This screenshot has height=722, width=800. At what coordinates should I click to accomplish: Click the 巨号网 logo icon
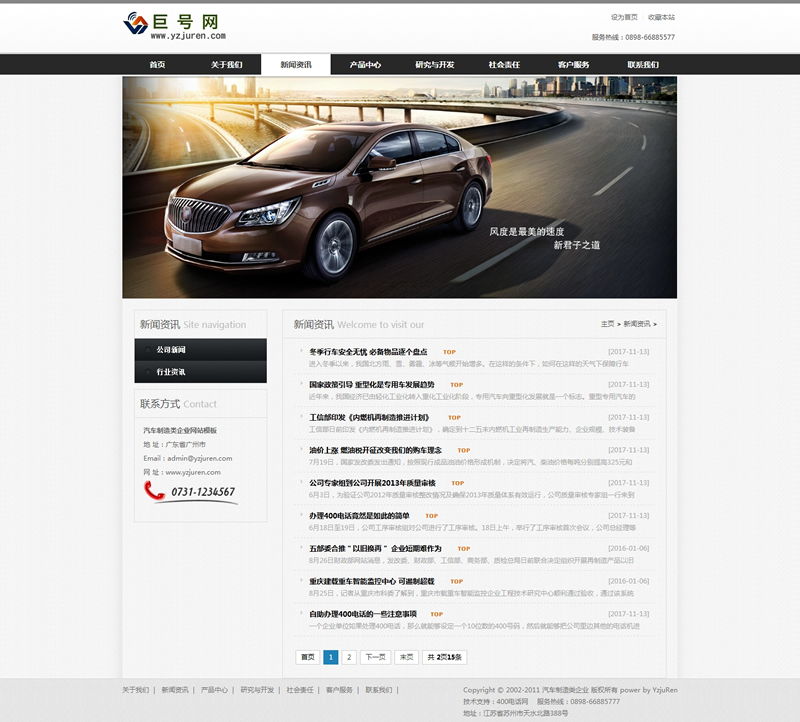click(135, 24)
